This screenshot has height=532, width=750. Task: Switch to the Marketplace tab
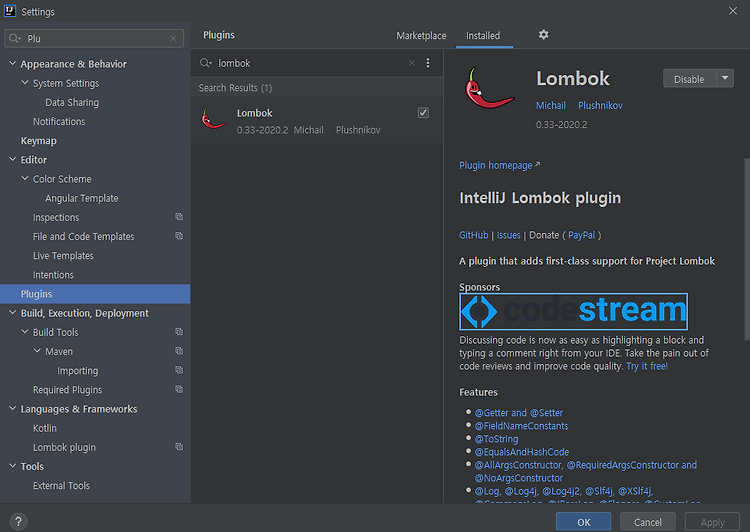[421, 35]
